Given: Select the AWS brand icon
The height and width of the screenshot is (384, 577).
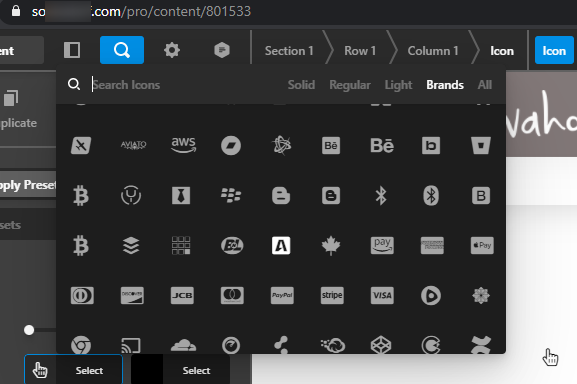Looking at the screenshot, I should [x=184, y=145].
